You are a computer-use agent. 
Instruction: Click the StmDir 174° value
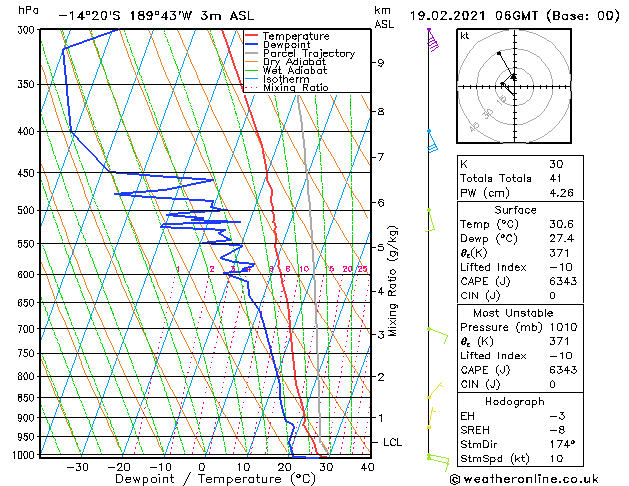click(563, 444)
